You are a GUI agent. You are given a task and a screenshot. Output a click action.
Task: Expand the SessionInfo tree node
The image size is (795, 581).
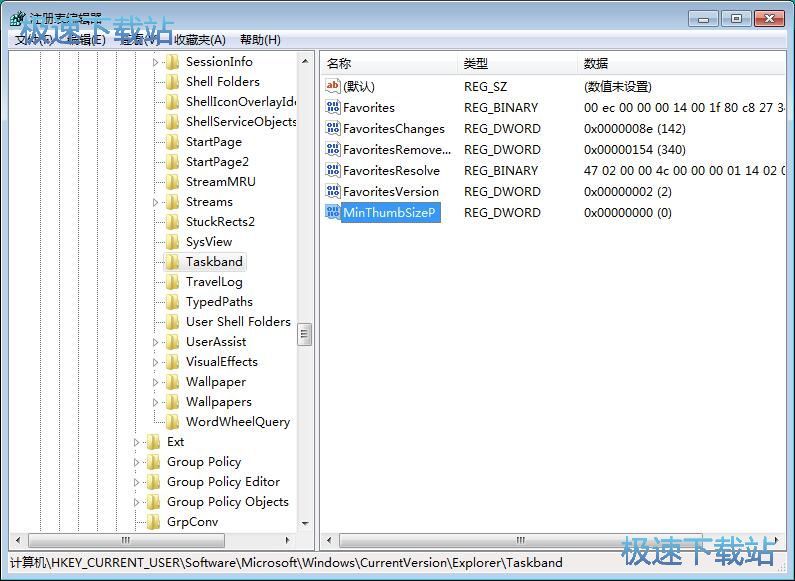pos(156,62)
